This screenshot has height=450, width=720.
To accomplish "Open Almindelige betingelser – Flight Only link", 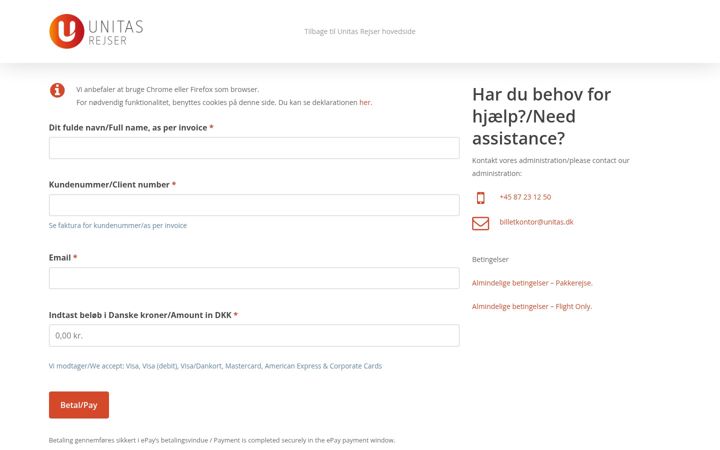I will [532, 306].
